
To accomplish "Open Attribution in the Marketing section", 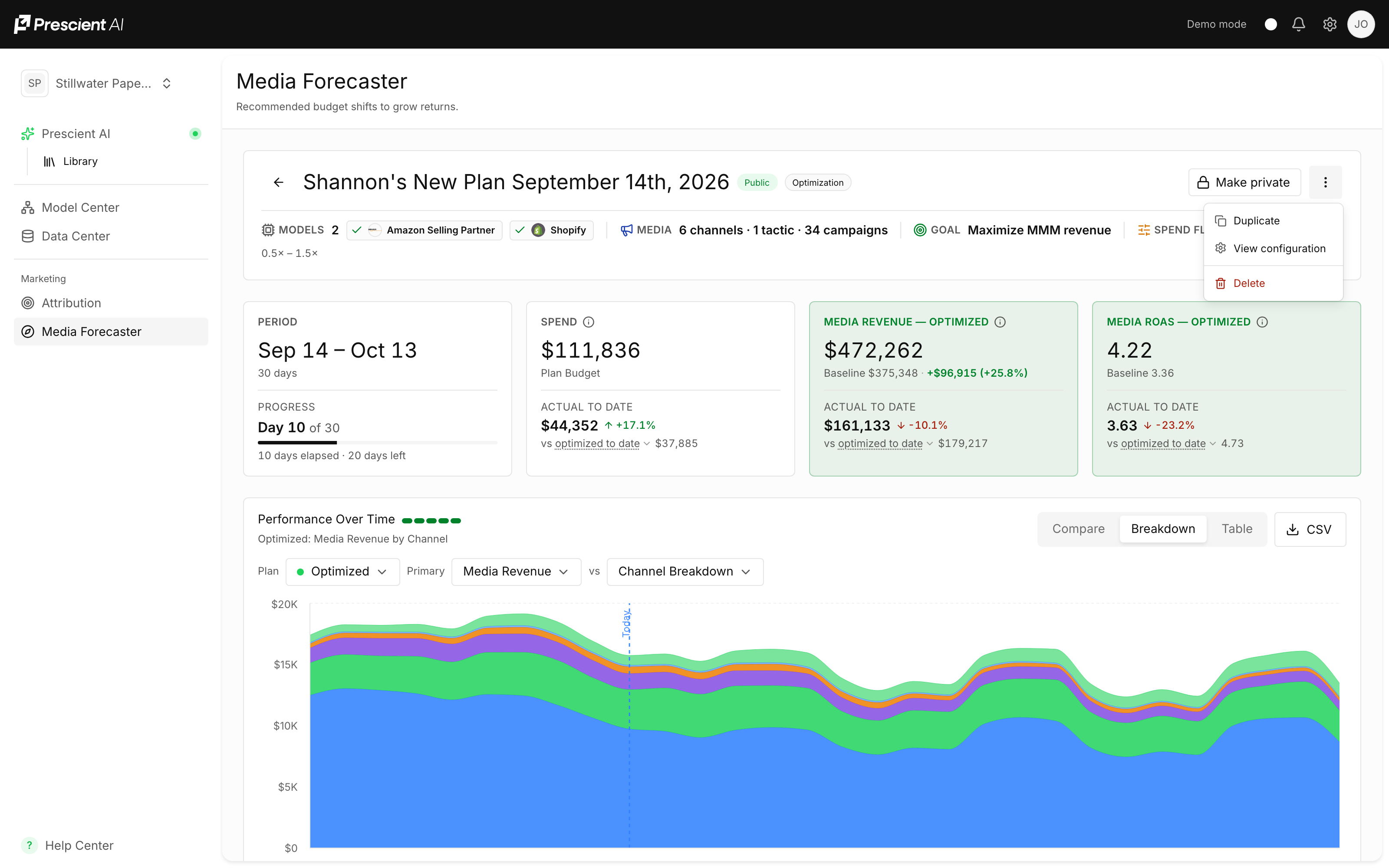I will tap(111, 303).
